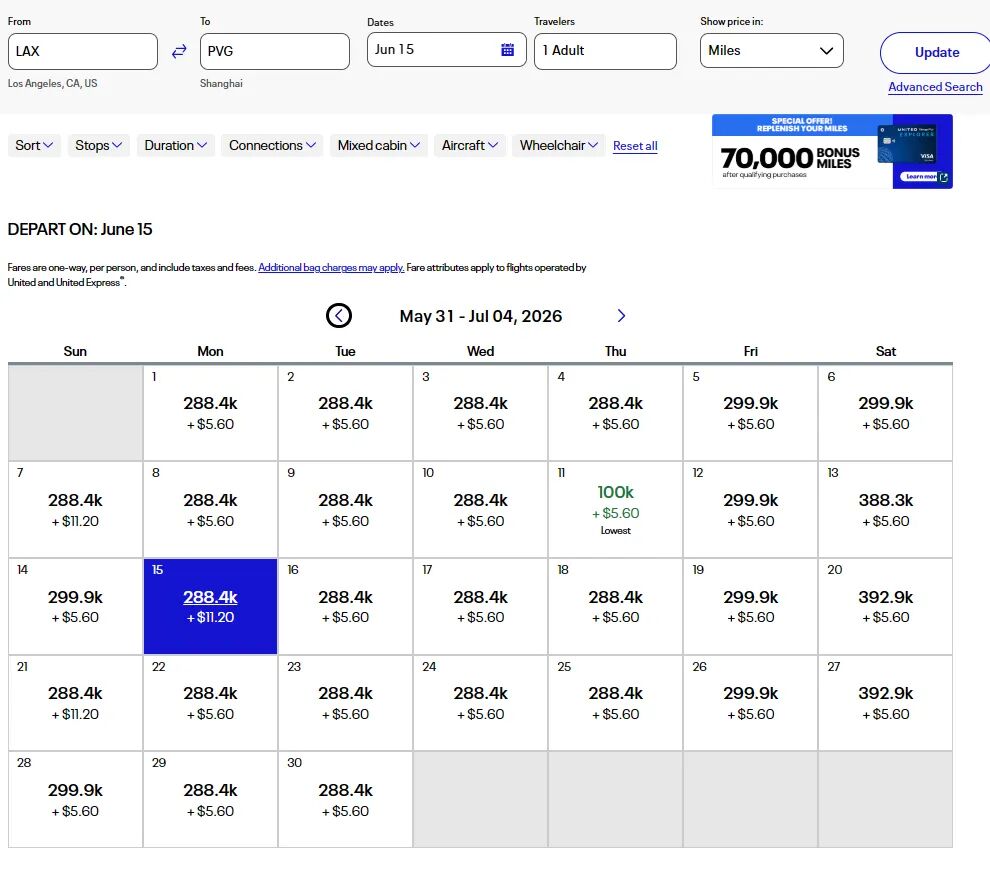This screenshot has width=990, height=869.
Task: Select June 11 lowest fare 100k
Action: click(615, 502)
